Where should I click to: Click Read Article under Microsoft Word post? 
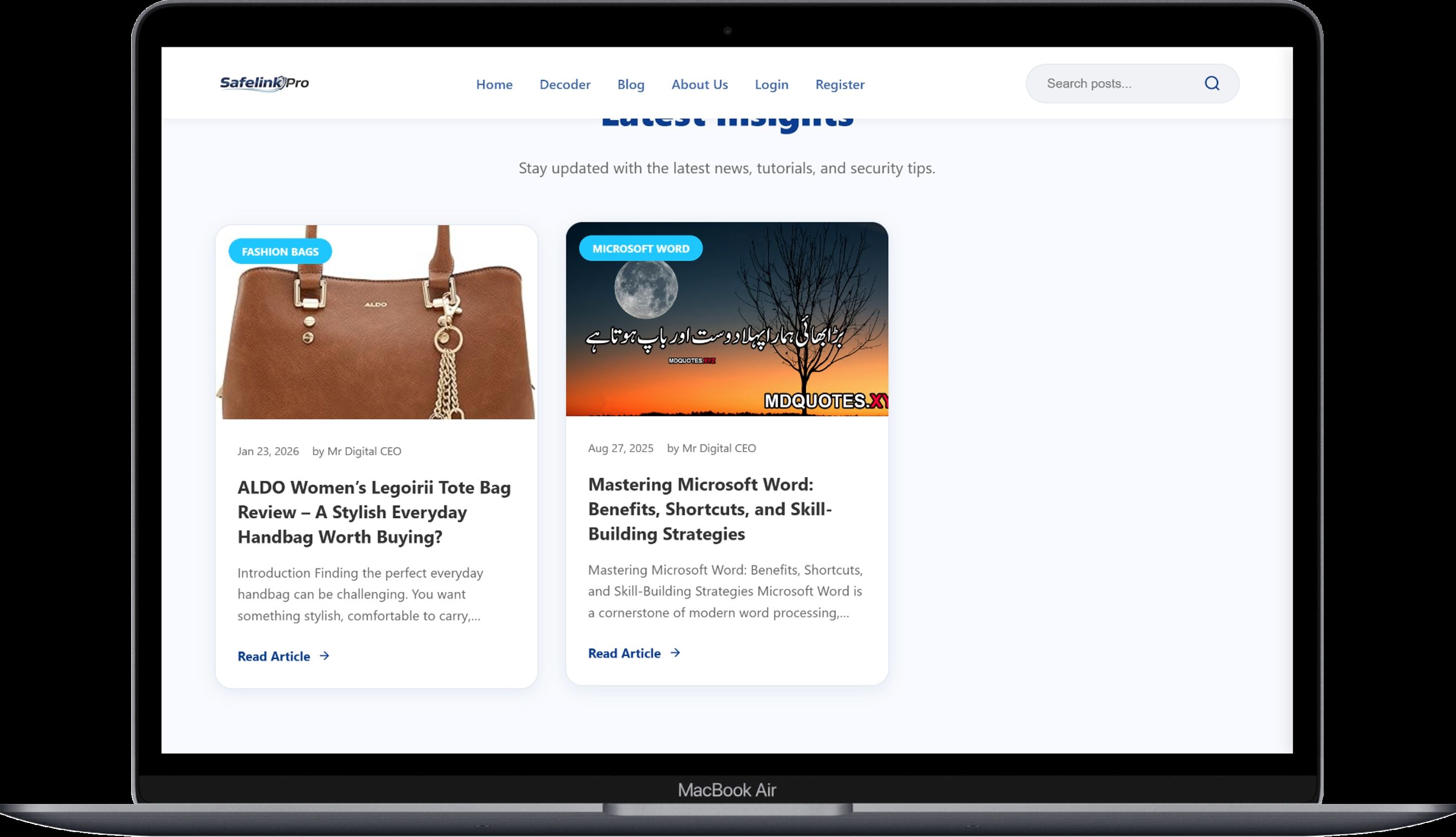(624, 653)
